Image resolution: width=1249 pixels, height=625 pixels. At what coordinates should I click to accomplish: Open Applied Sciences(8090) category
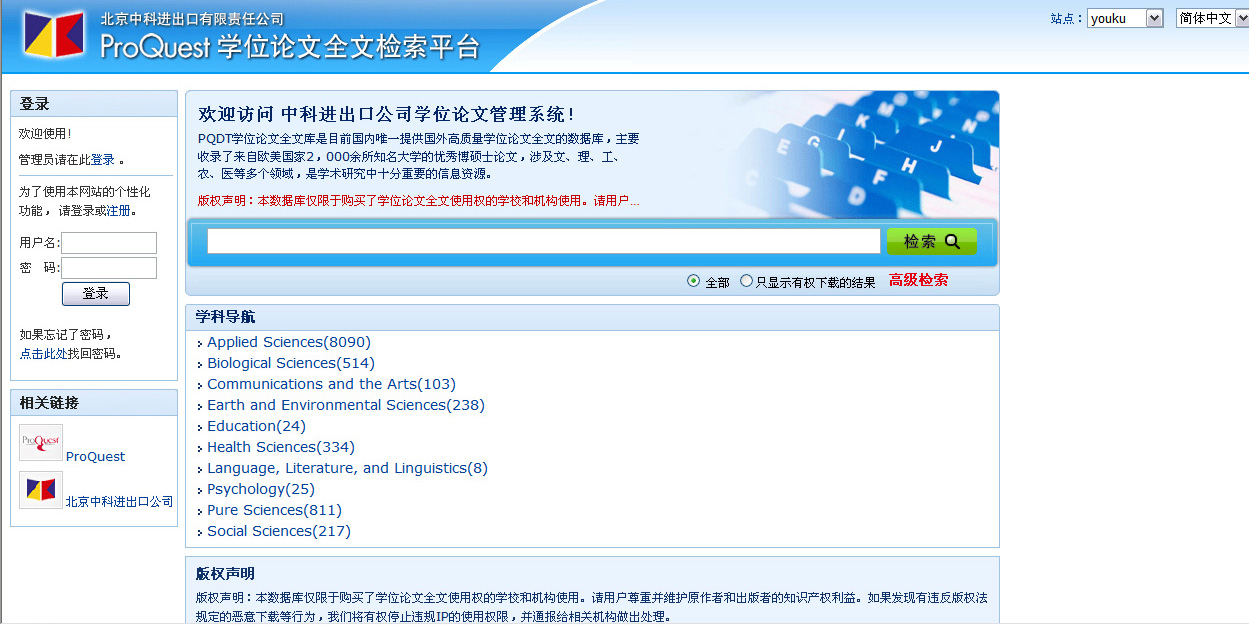288,342
